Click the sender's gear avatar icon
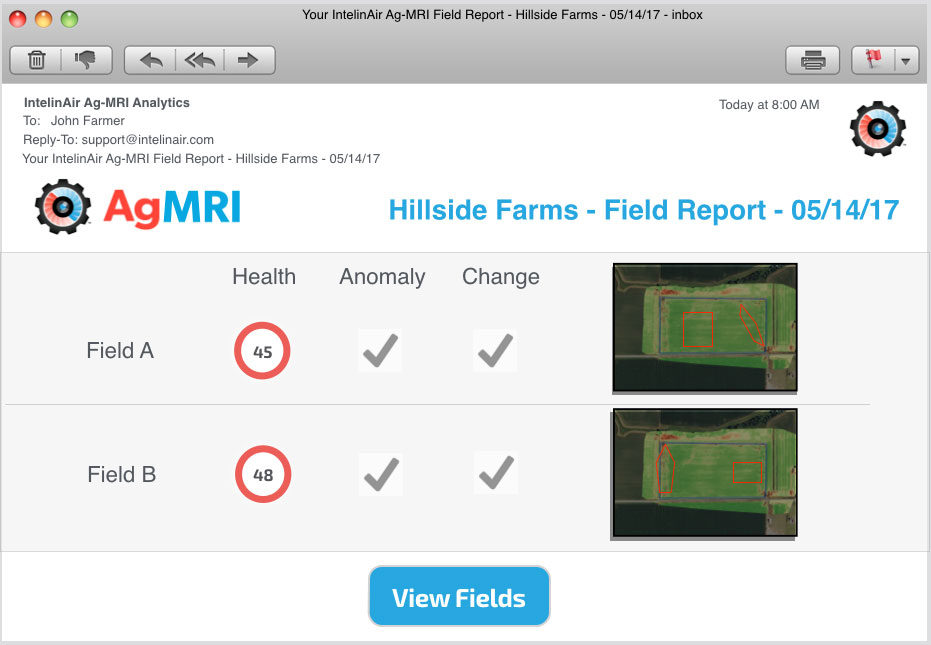Viewport: 931px width, 645px height. [x=878, y=128]
